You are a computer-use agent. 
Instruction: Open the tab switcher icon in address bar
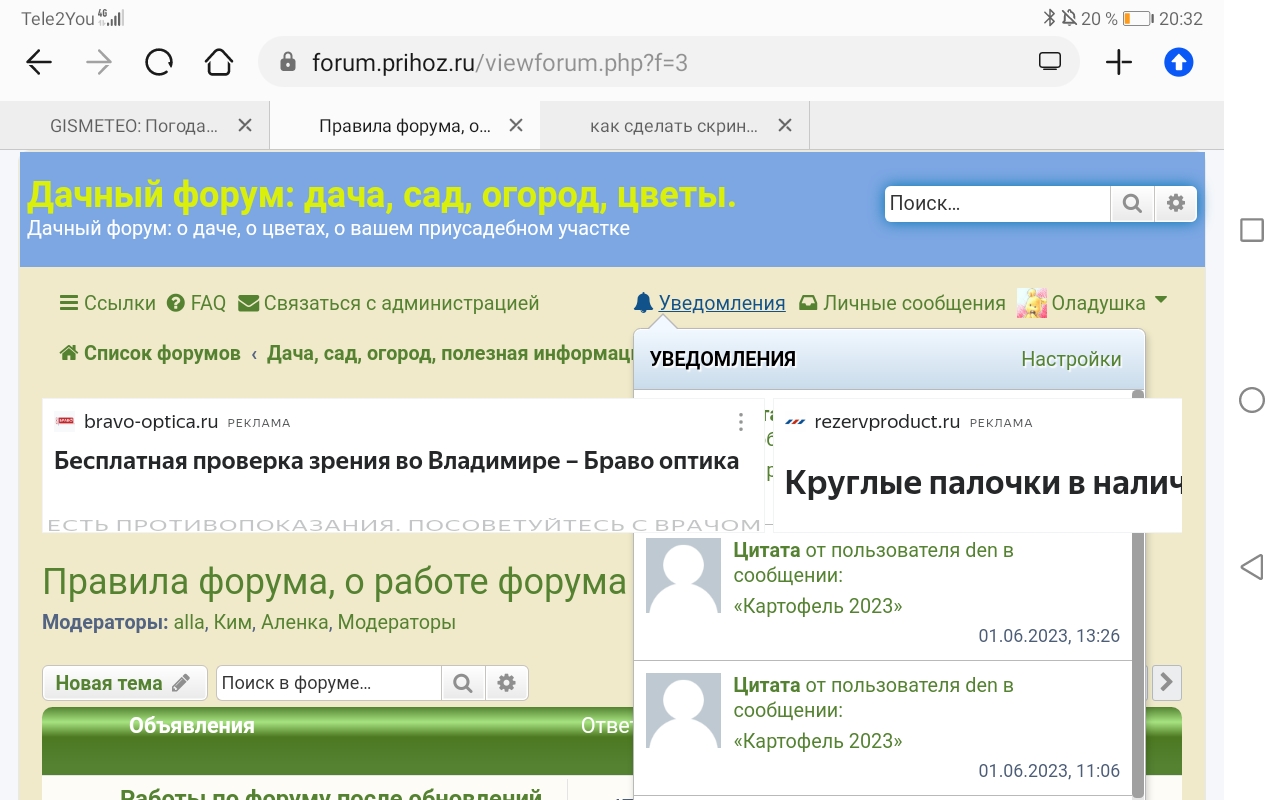pos(1049,62)
